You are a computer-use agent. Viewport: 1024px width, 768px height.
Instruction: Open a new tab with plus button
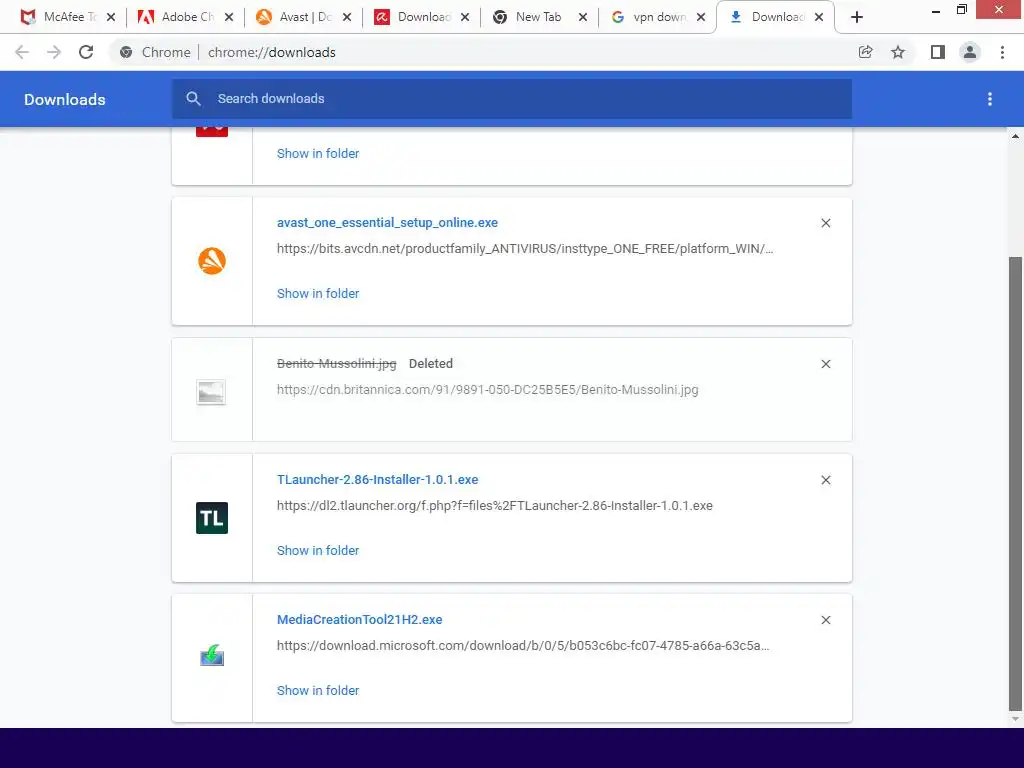point(857,18)
